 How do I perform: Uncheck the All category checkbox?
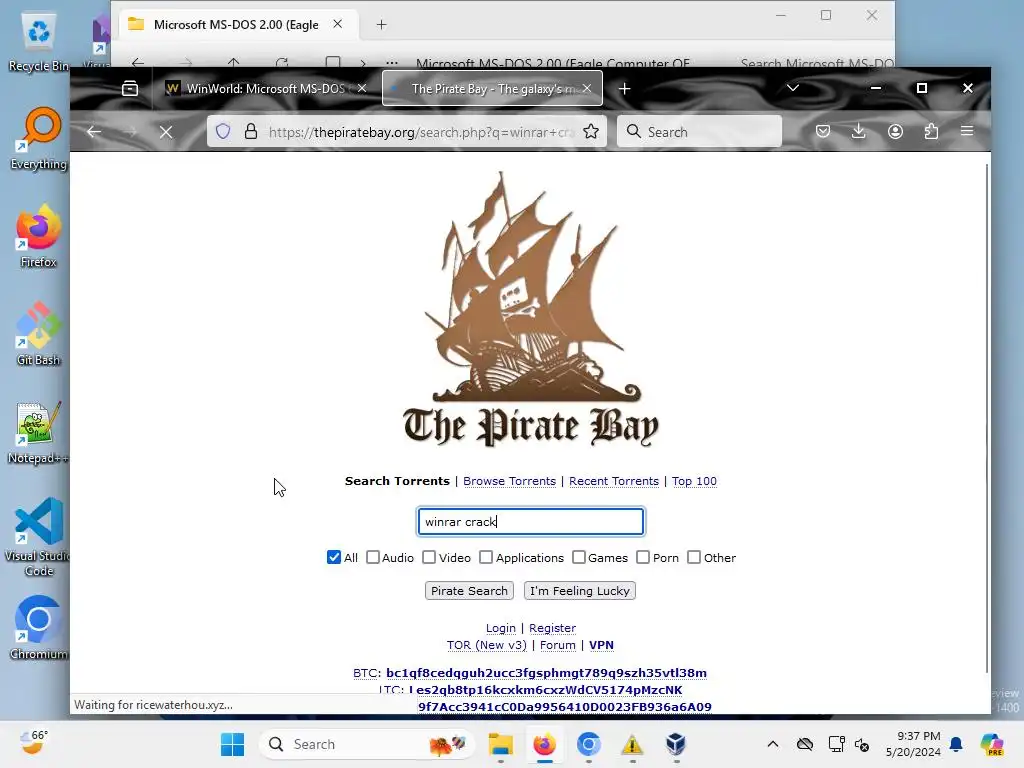click(334, 557)
